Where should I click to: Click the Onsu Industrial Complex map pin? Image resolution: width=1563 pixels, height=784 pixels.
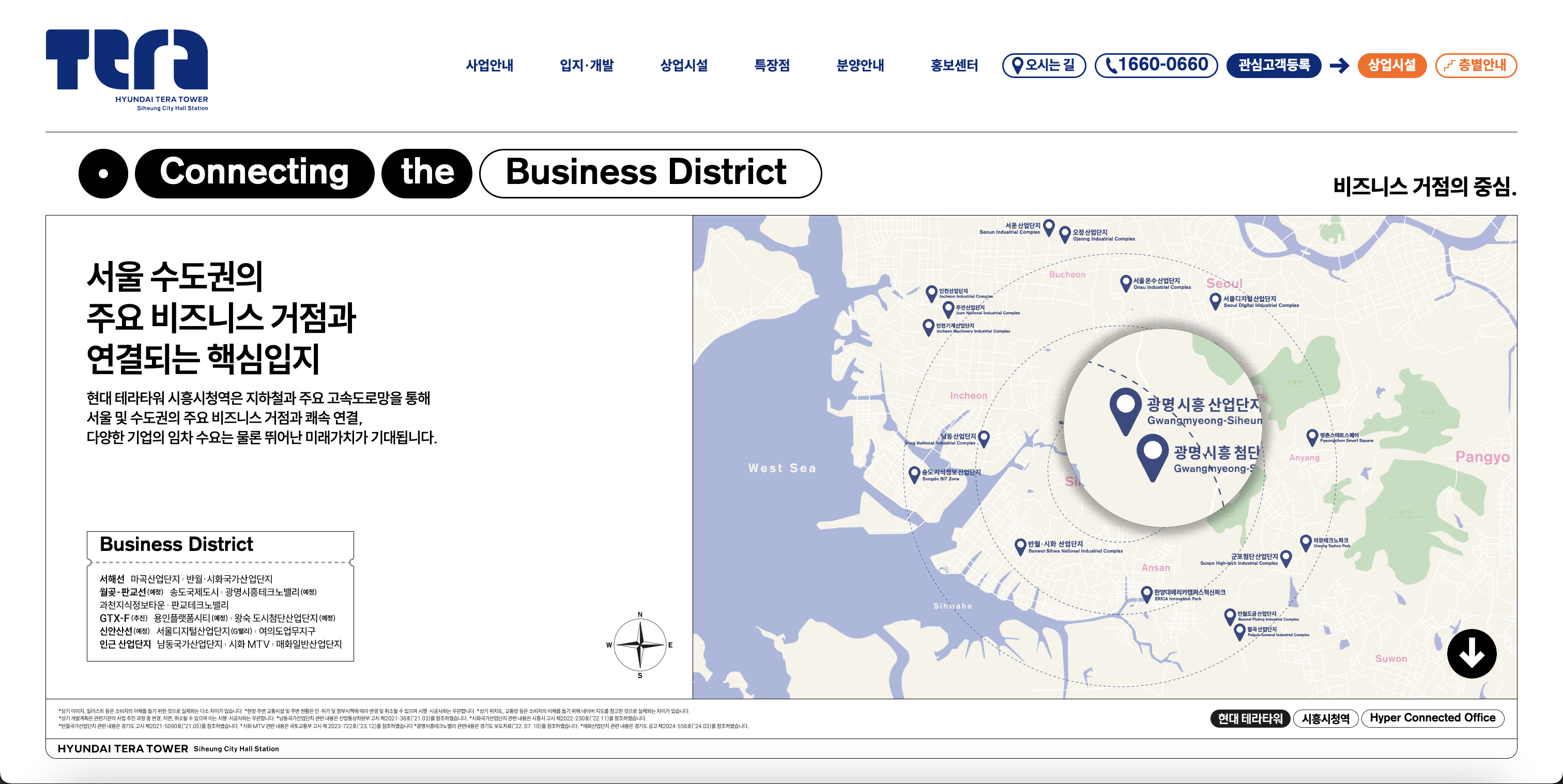tap(1126, 282)
